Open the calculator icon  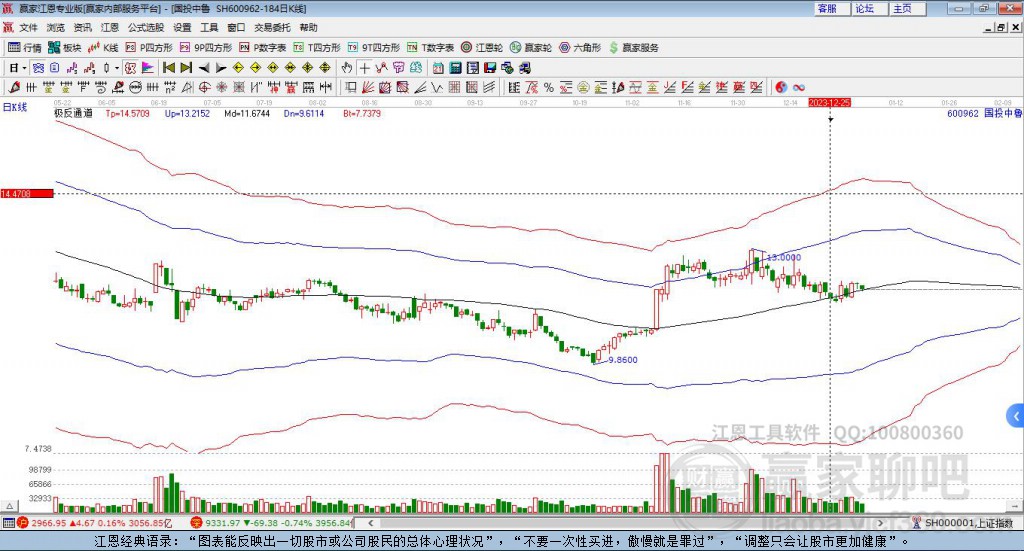(455, 68)
